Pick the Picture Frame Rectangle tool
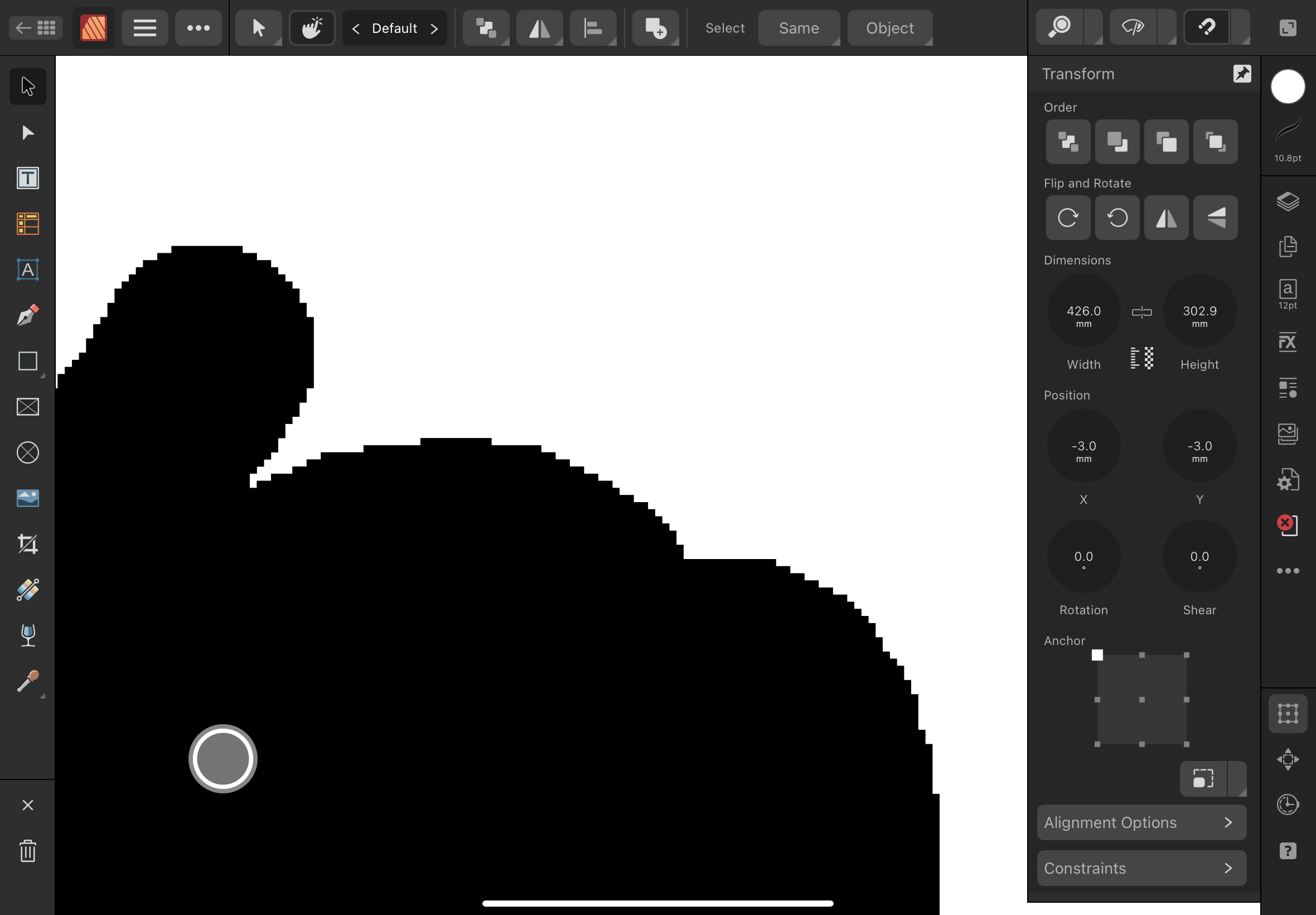 (27, 407)
